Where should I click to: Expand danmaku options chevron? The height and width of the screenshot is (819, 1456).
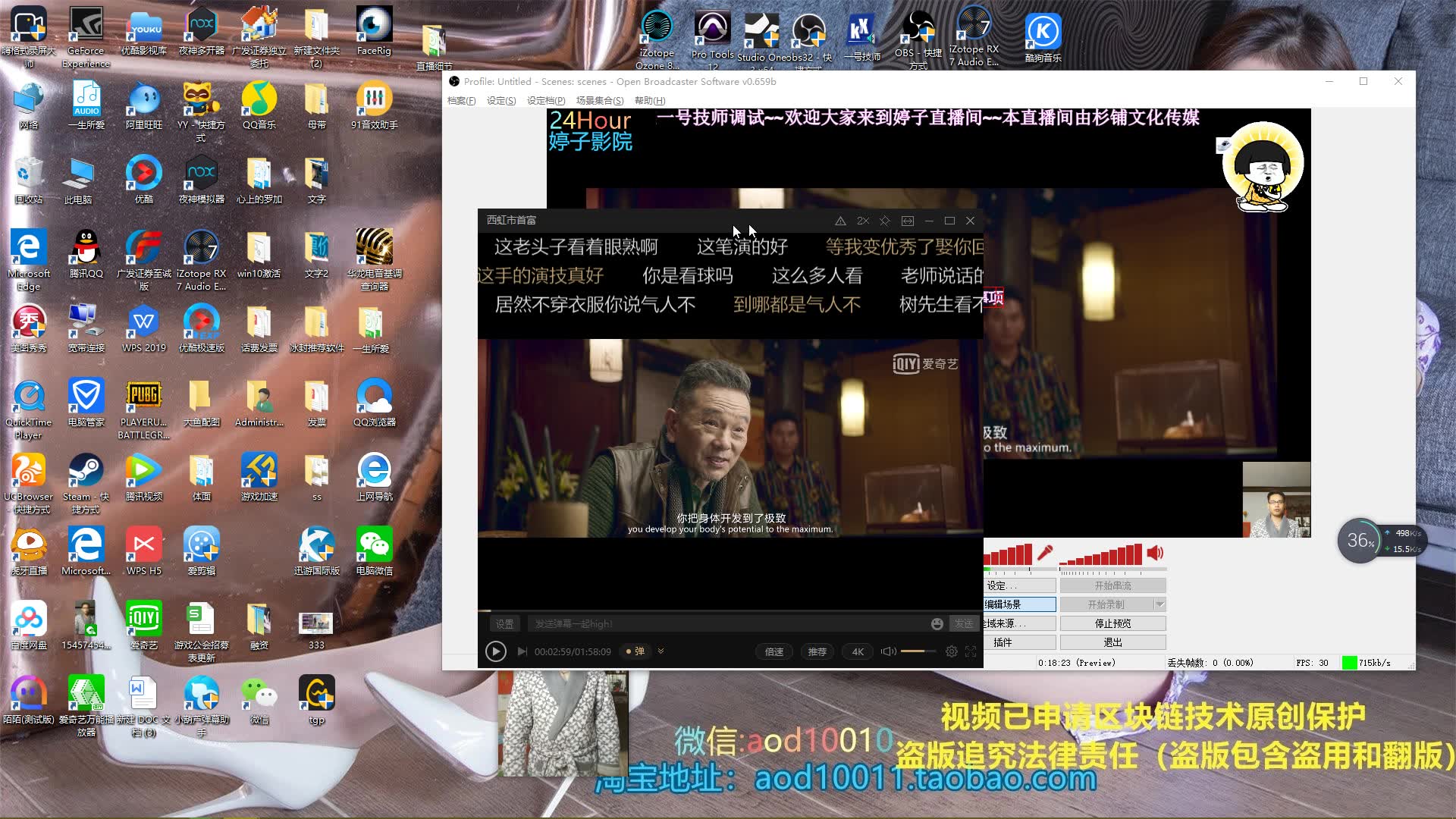coord(661,651)
